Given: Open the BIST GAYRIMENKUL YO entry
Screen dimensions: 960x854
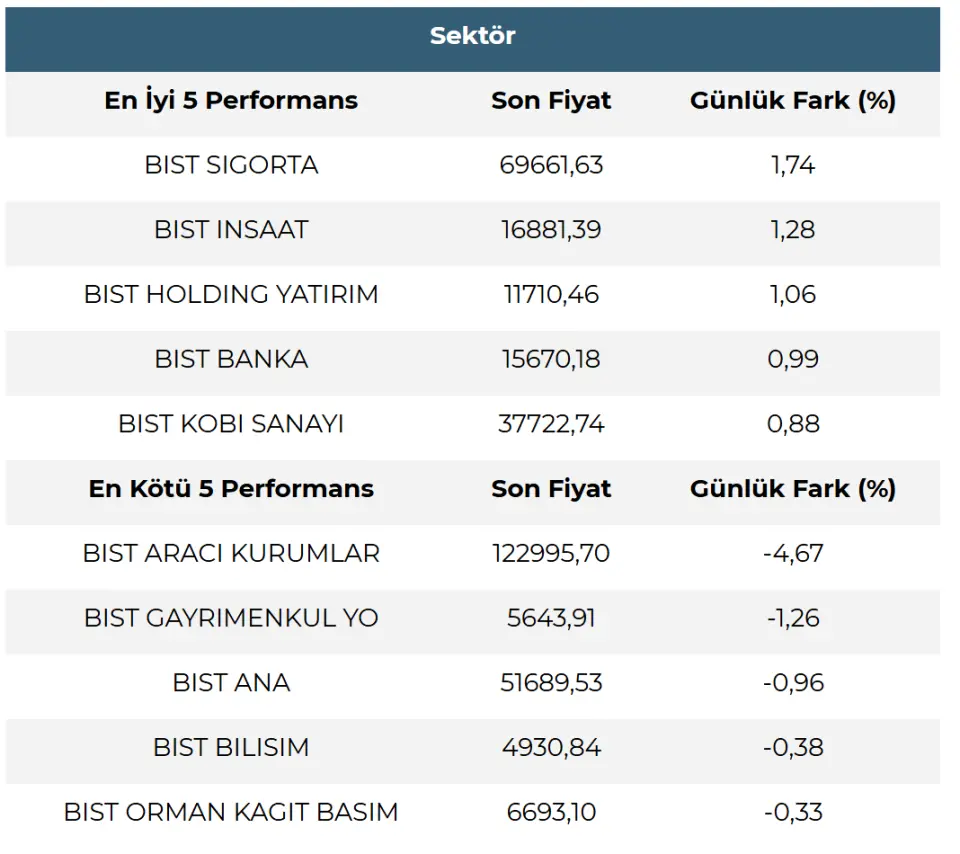Looking at the screenshot, I should point(231,618).
